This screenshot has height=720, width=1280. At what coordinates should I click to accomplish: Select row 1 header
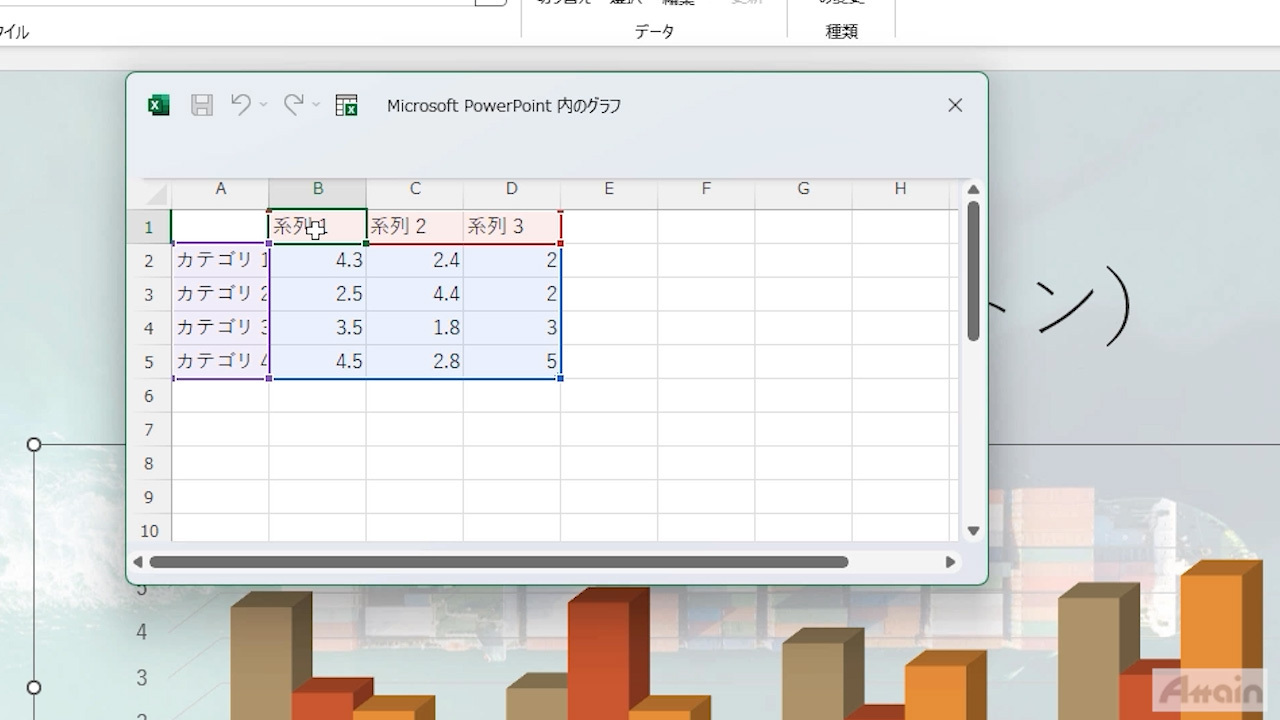pos(149,227)
